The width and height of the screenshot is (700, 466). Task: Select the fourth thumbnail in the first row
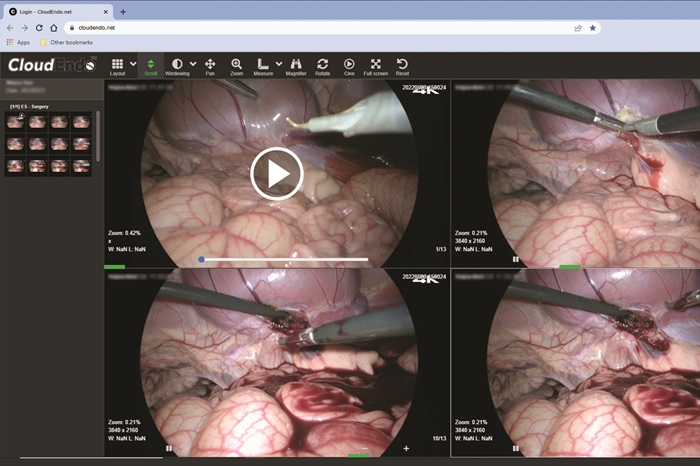pos(81,122)
